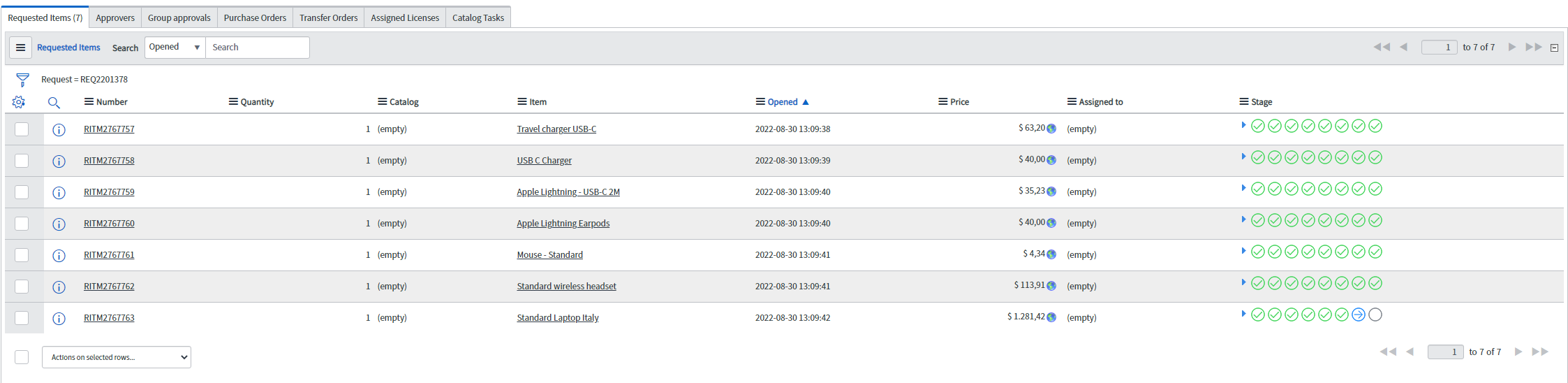Screen dimensions: 1568x383
Task: Click the column search magnifier icon
Action: (54, 103)
